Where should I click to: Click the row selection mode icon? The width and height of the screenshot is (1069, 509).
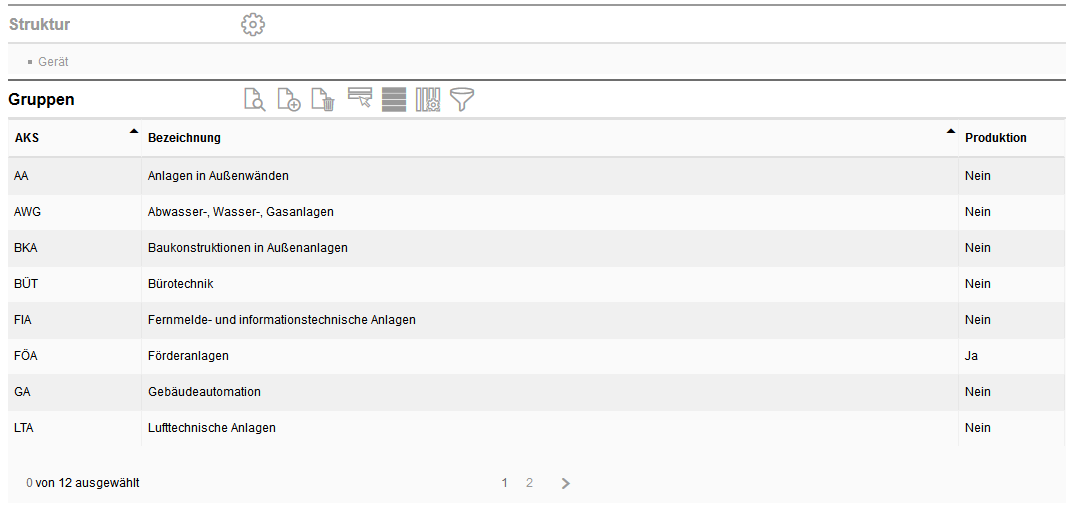(360, 97)
